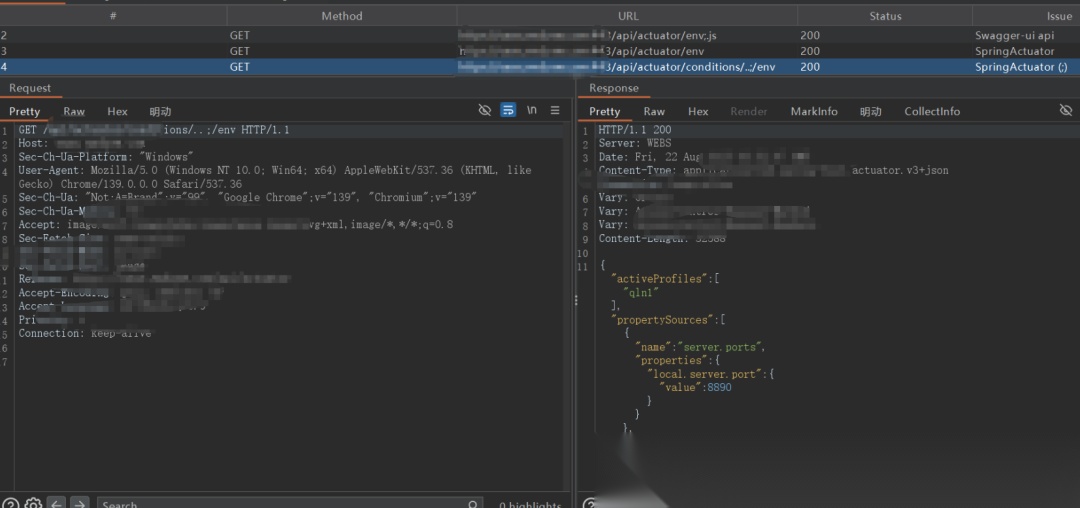Click the Connection: keep-alive request line

click(x=85, y=333)
